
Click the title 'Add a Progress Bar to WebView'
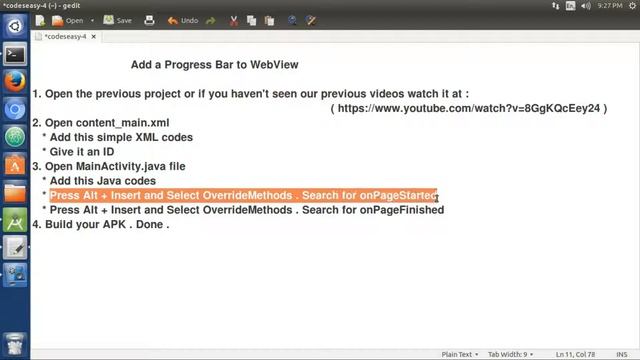click(x=214, y=64)
